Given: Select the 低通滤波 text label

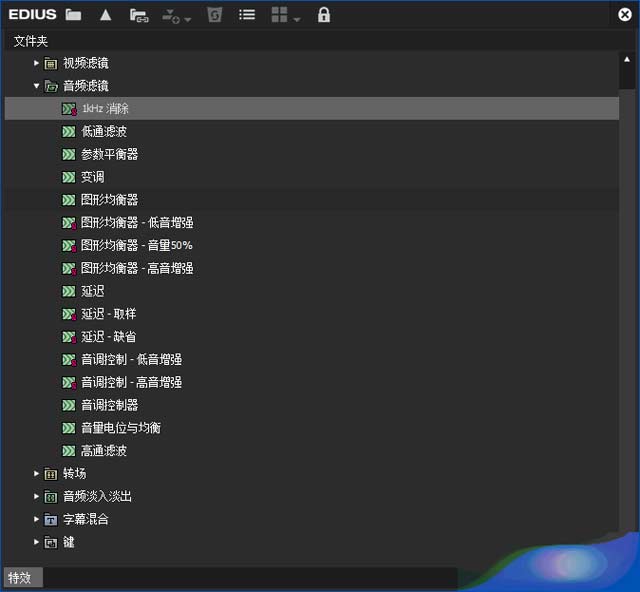Looking at the screenshot, I should (x=104, y=131).
